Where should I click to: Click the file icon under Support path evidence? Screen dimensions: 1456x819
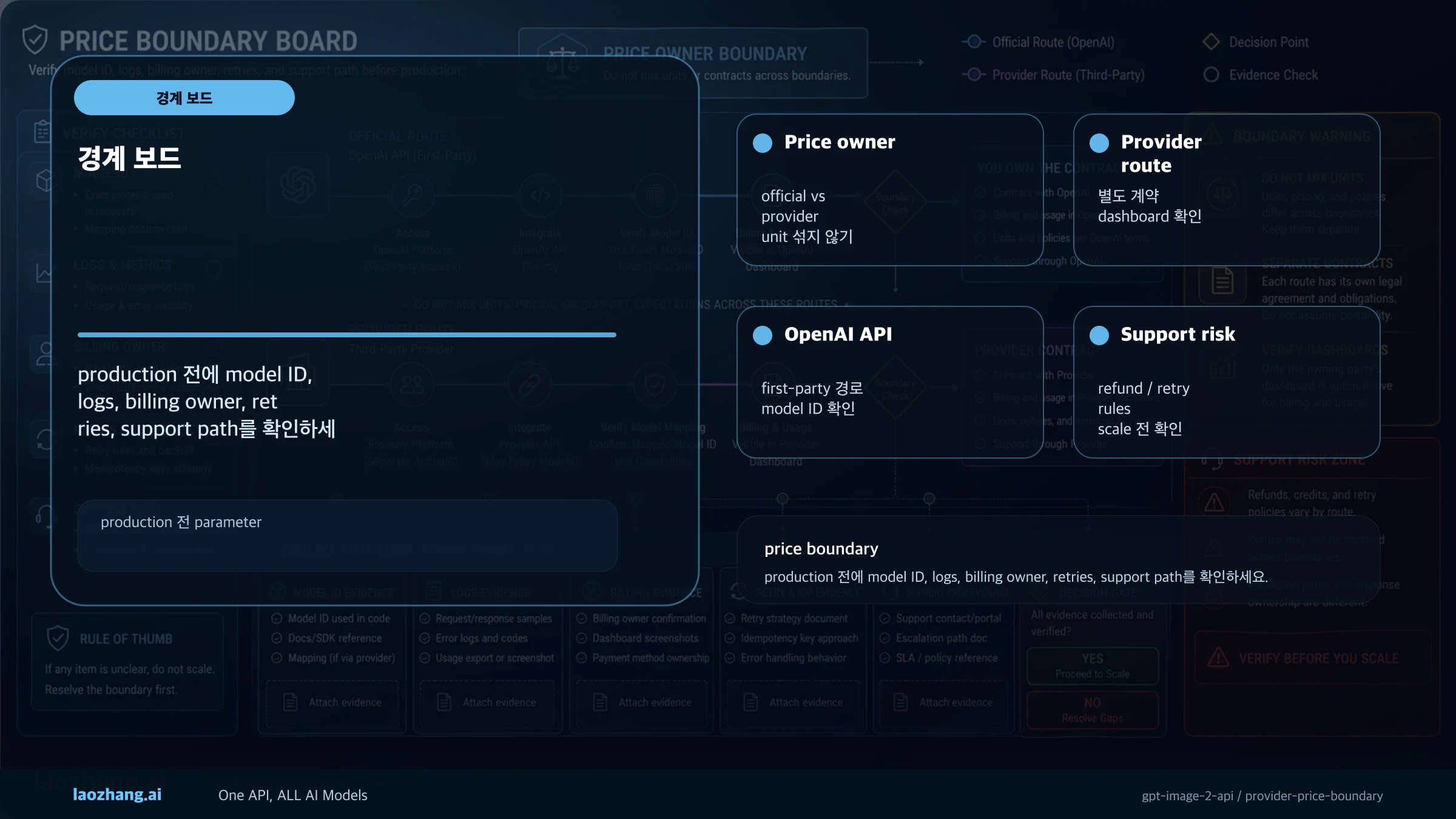(900, 702)
